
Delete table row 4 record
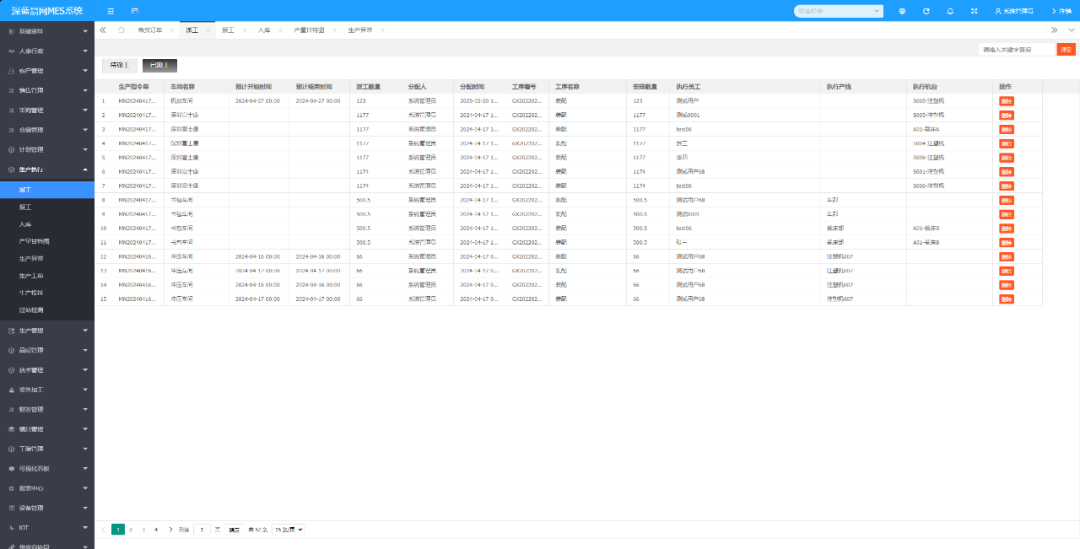pos(1006,143)
